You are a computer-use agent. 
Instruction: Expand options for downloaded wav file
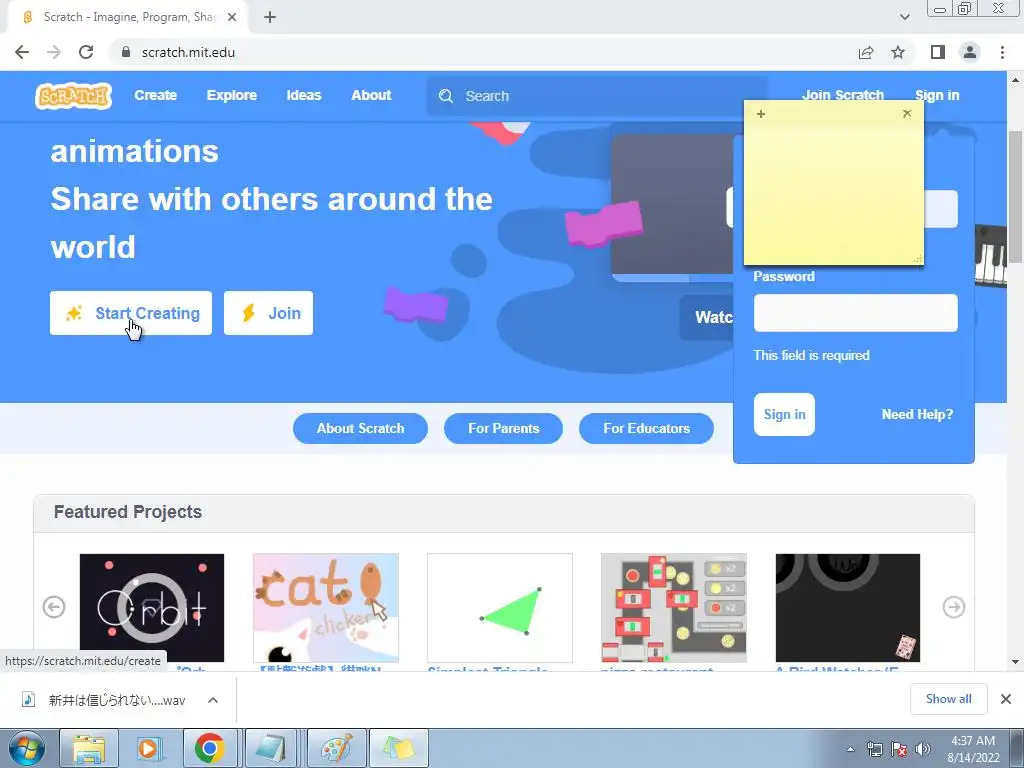coord(213,700)
